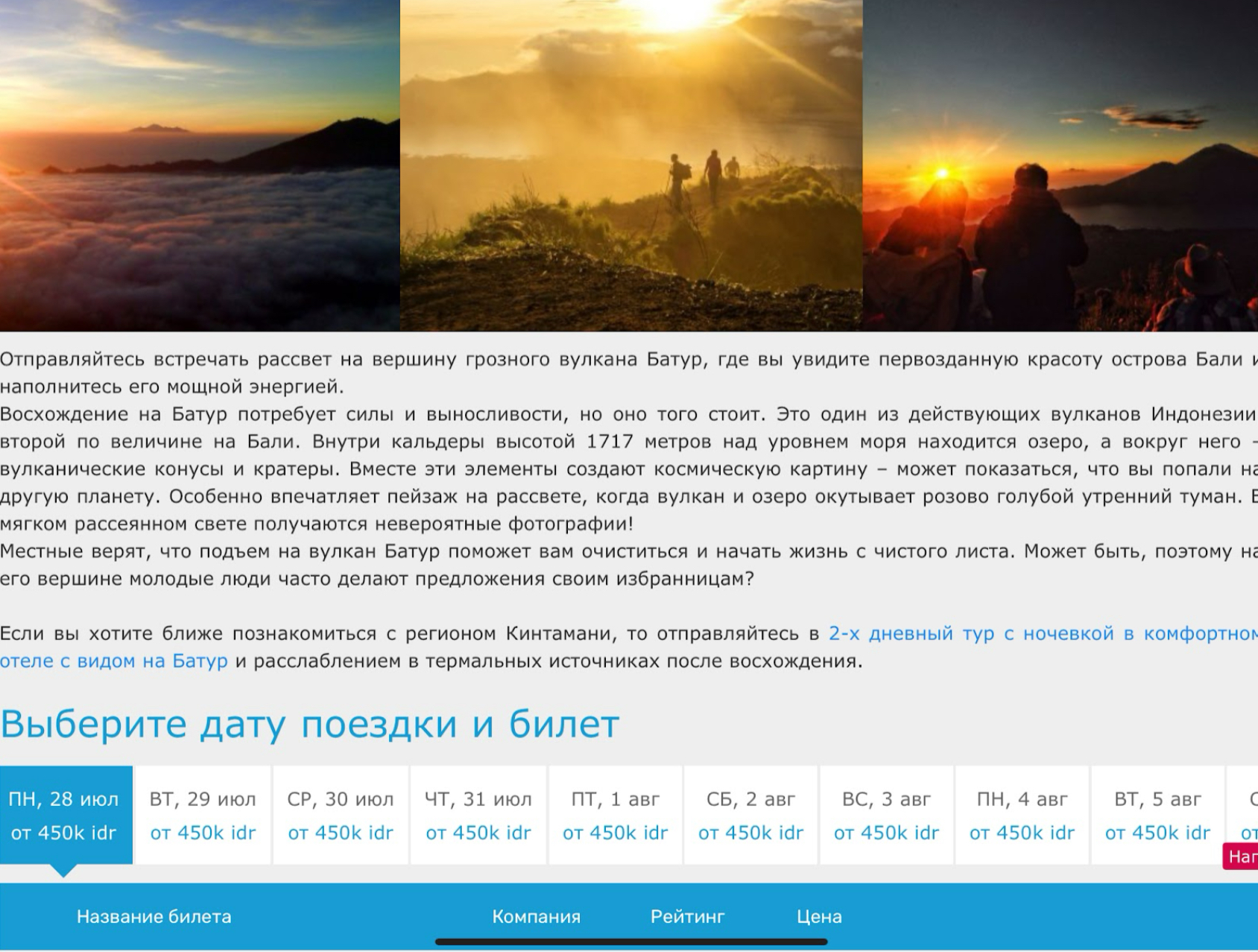Open the photo of people watching sunrise
The height and width of the screenshot is (952, 1258).
[x=1060, y=165]
